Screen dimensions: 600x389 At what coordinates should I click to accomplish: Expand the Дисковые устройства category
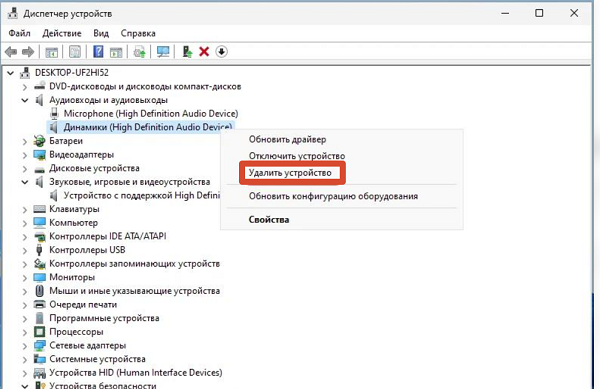click(25, 169)
